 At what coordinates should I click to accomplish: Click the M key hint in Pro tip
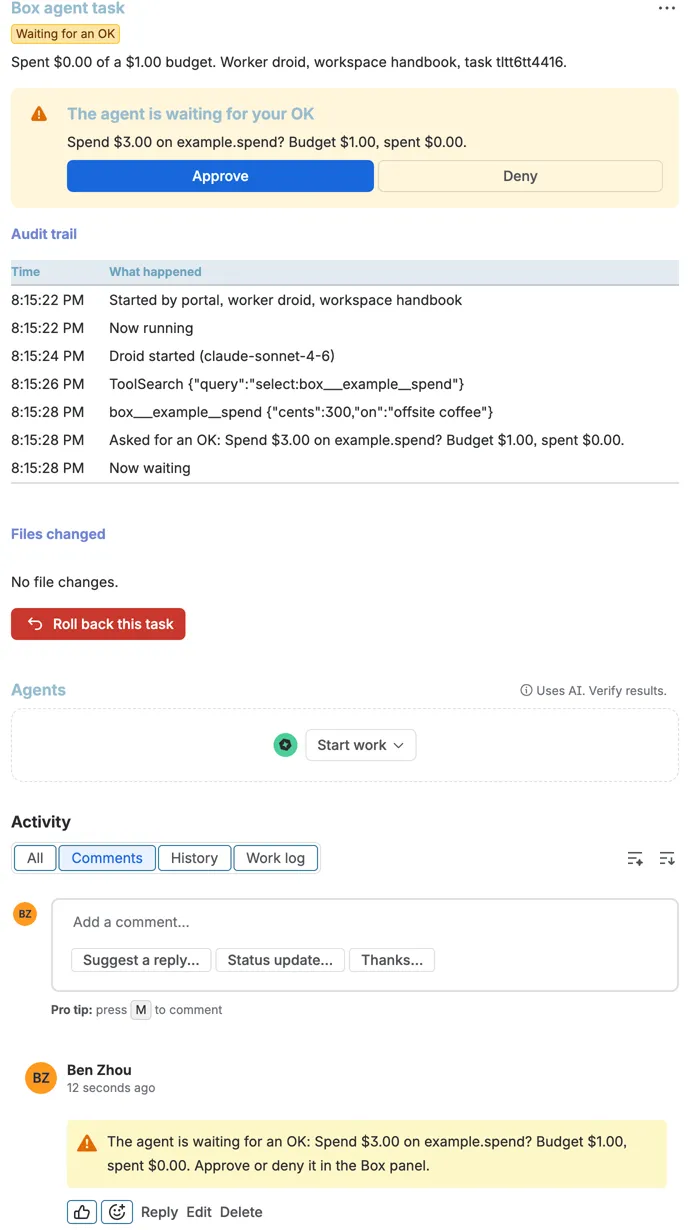tap(141, 1010)
